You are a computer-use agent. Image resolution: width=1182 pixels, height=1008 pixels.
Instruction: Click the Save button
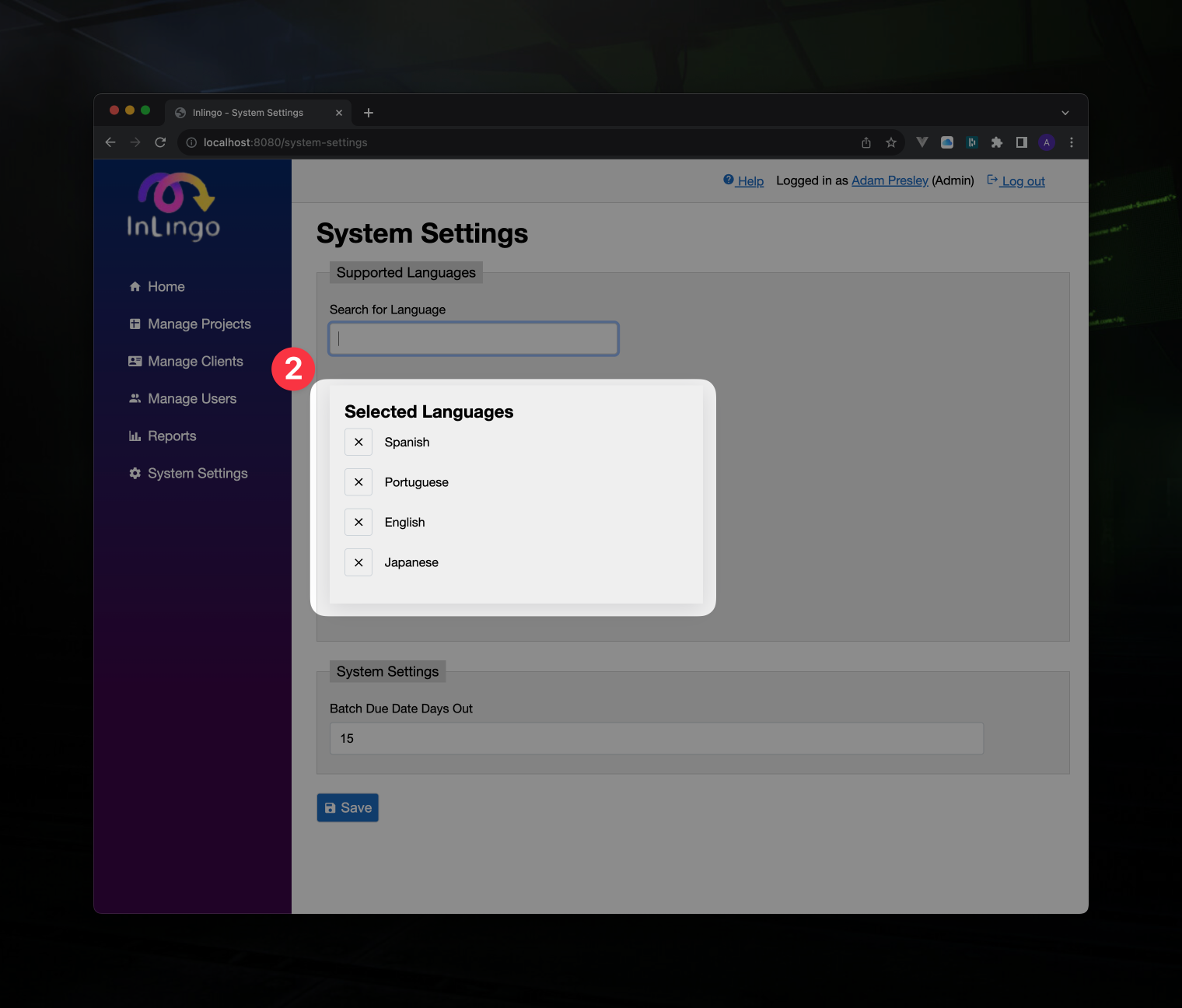coord(347,807)
